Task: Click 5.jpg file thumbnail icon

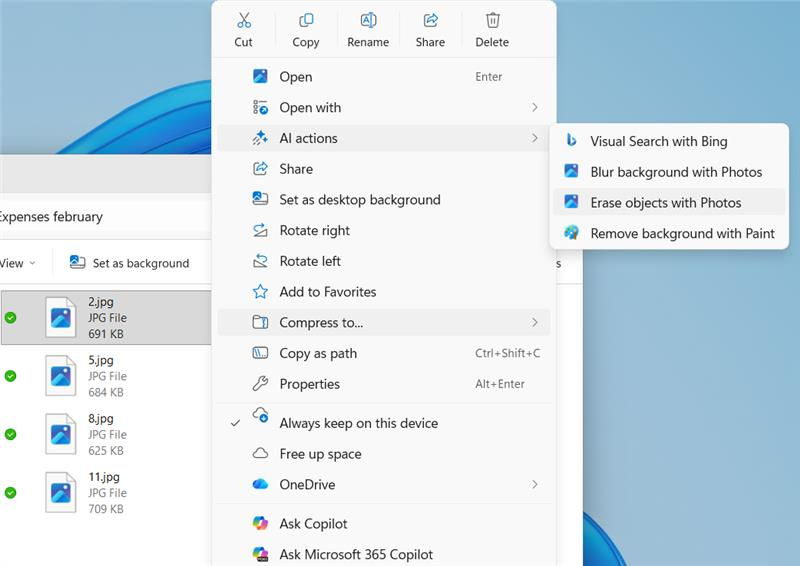Action: tap(60, 376)
